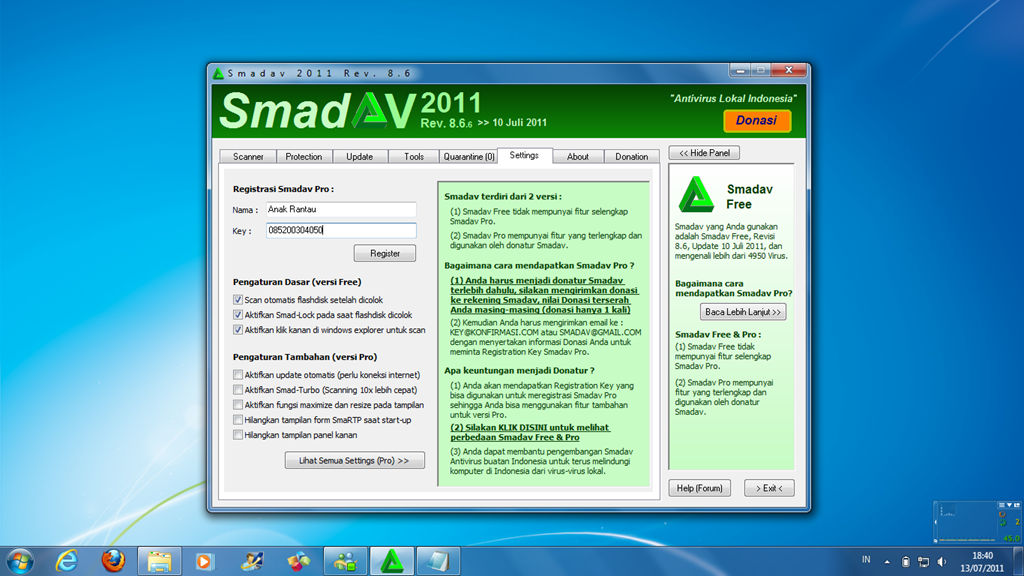Open the taskbar clock showing 18:40
The width and height of the screenshot is (1024, 576).
coord(982,562)
